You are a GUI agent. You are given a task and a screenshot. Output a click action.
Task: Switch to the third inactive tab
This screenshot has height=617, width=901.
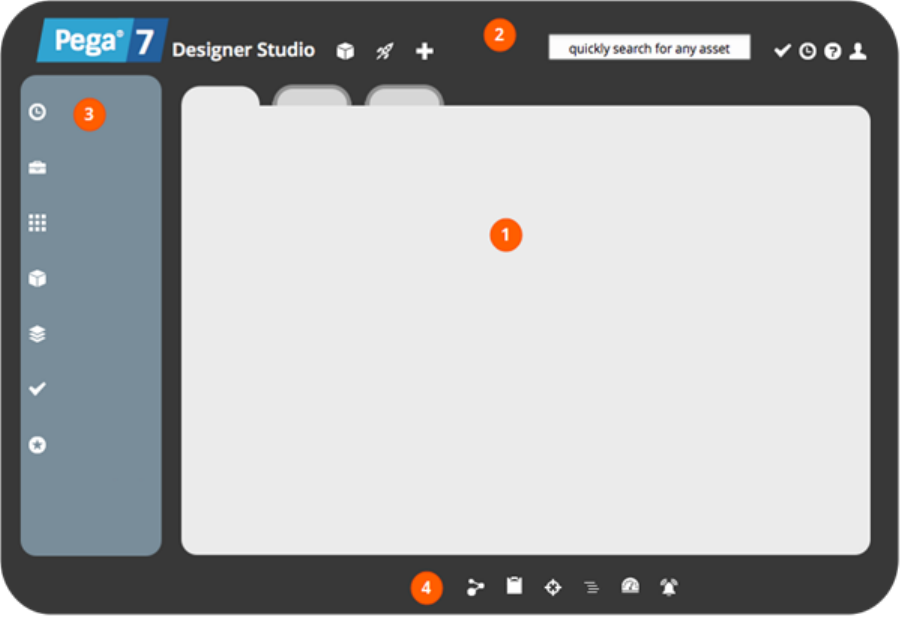(404, 95)
